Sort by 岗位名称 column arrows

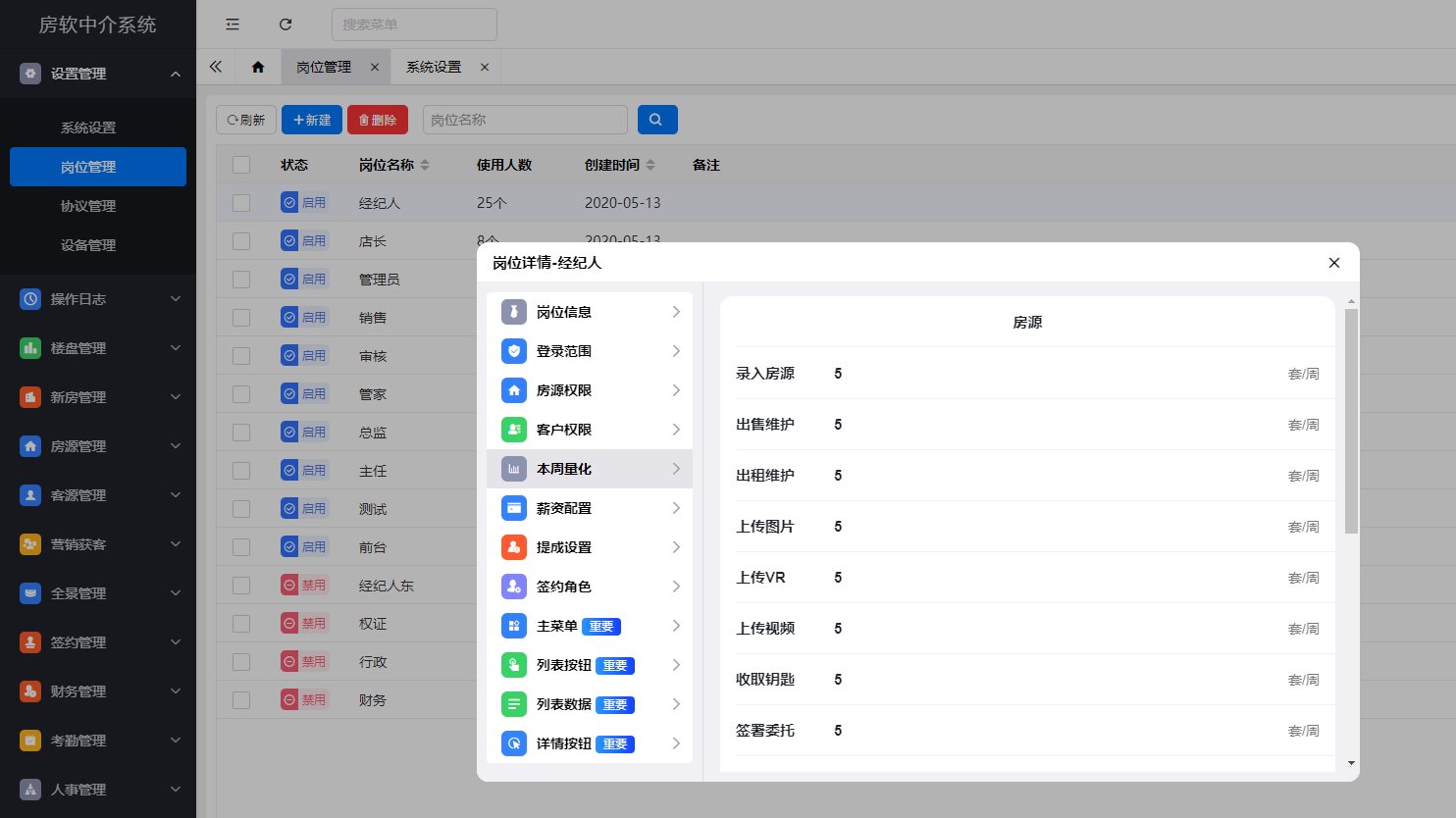(425, 165)
